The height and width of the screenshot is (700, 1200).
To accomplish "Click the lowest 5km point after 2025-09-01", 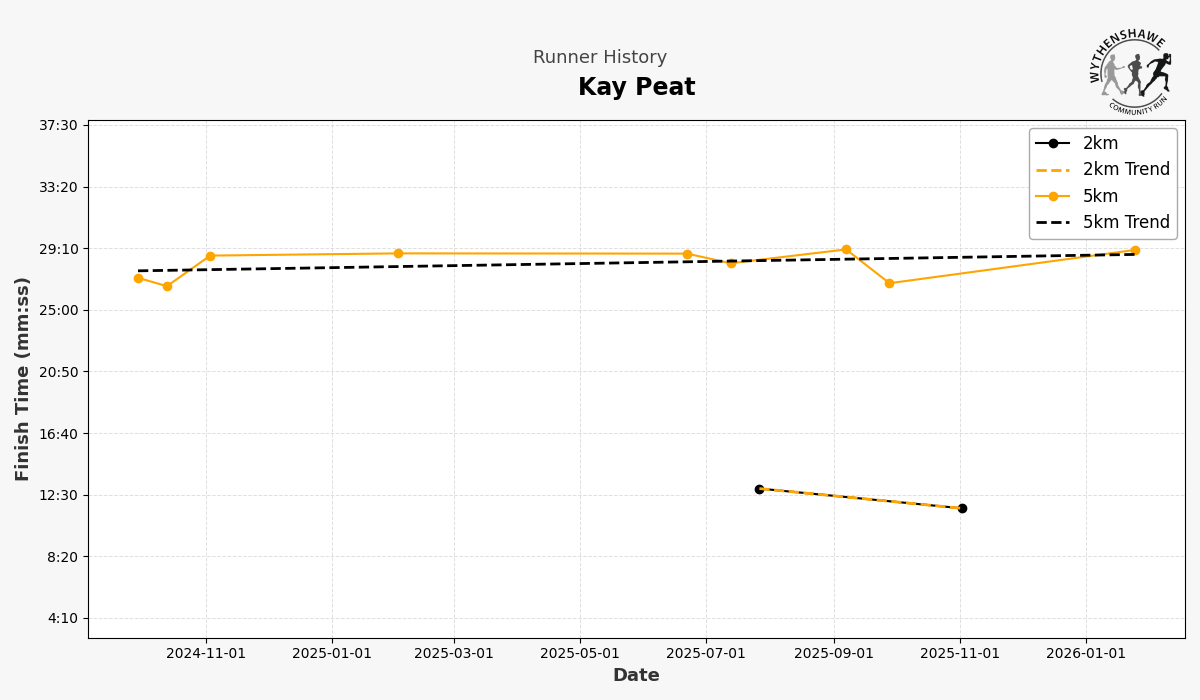I will tap(889, 283).
